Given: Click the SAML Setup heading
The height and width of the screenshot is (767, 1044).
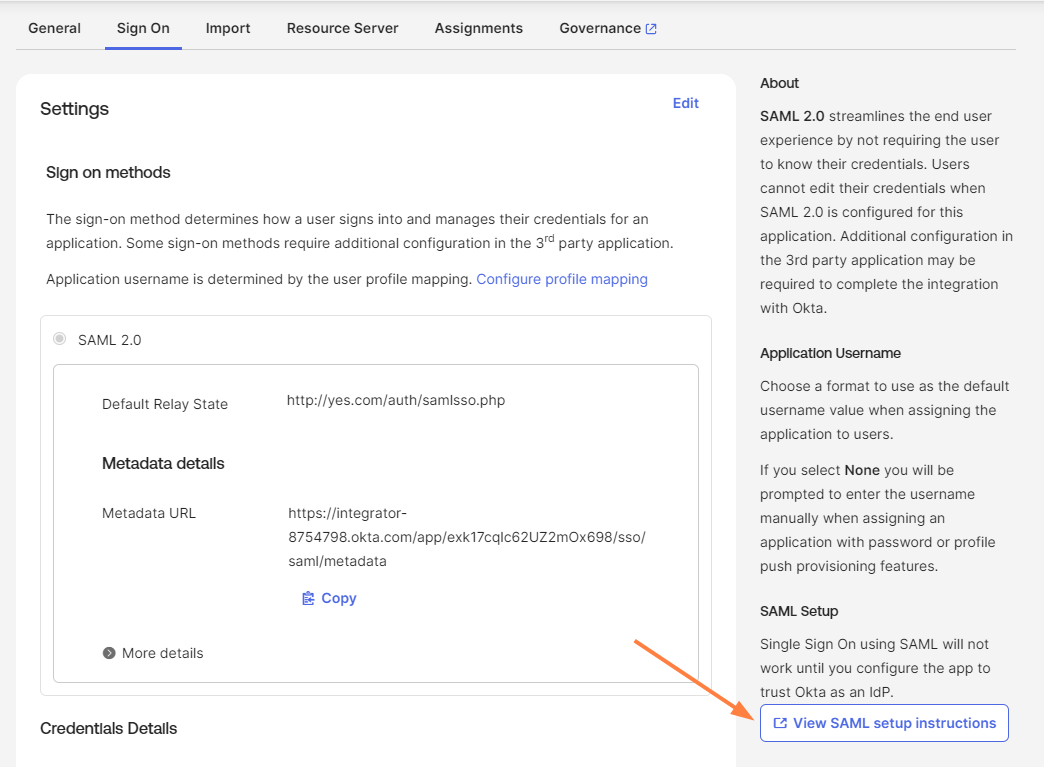Looking at the screenshot, I should point(799,611).
